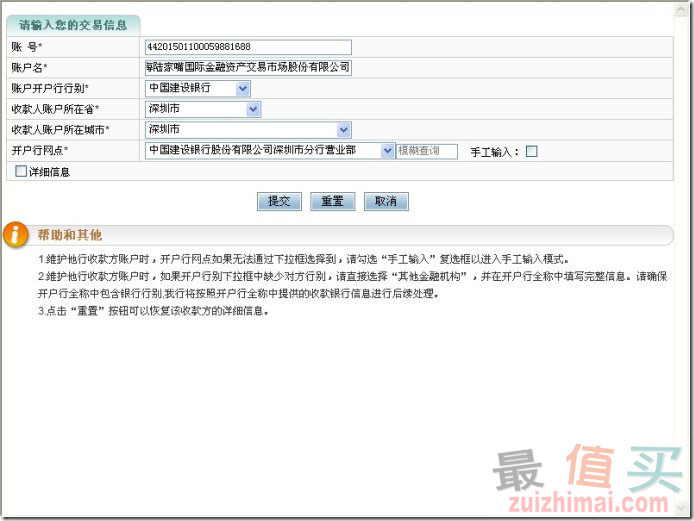This screenshot has height=521, width=694.
Task: Click the scrollbar down arrow
Action: pyautogui.click(x=681, y=507)
